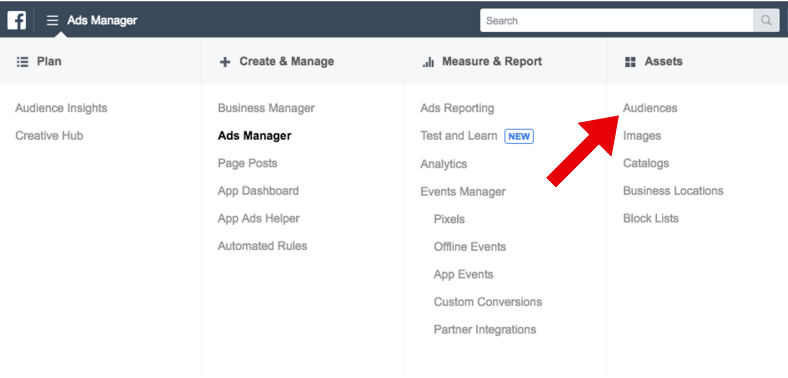Click the Assets column heading
788x378 pixels.
[x=663, y=61]
